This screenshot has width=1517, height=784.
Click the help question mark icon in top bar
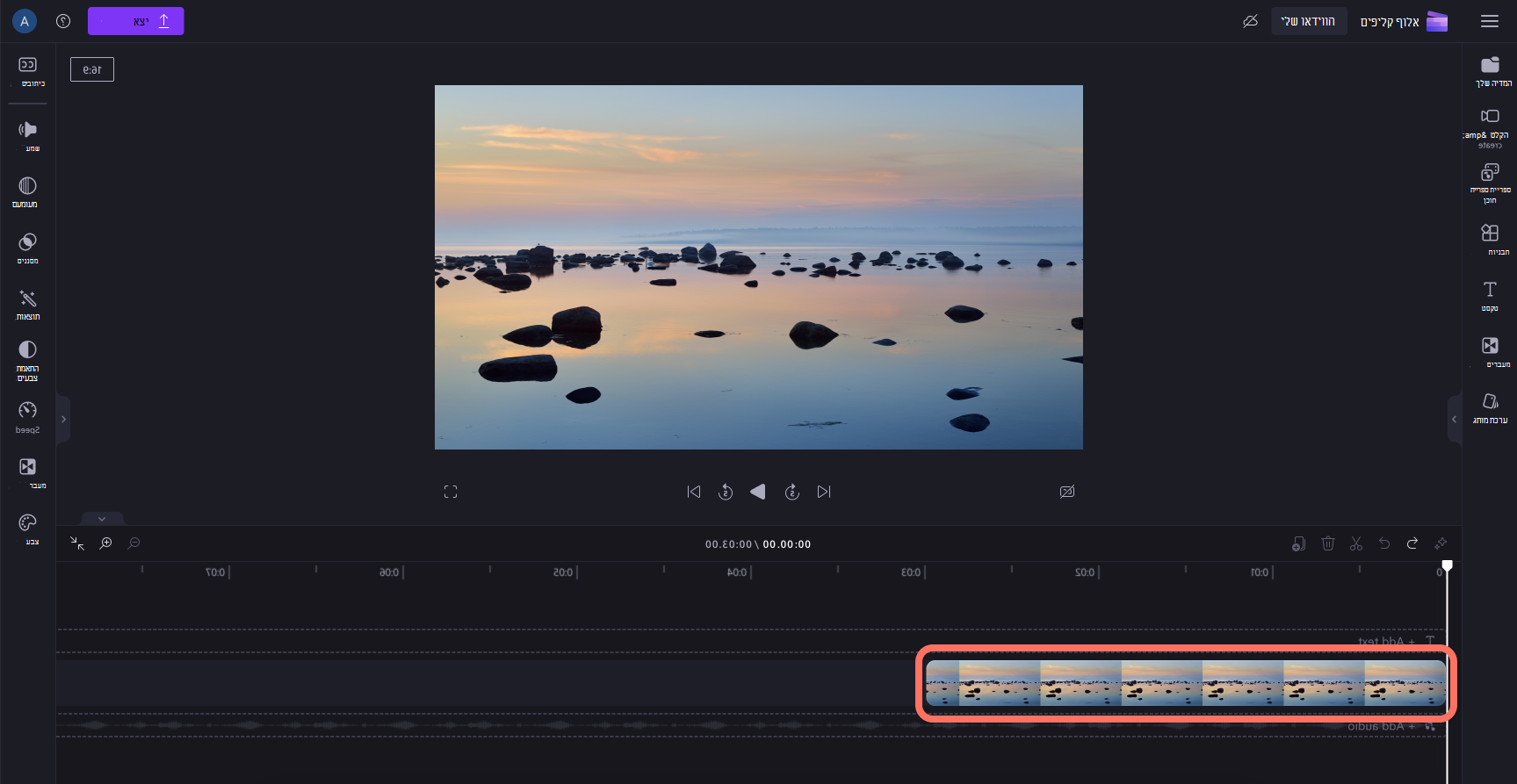click(63, 21)
